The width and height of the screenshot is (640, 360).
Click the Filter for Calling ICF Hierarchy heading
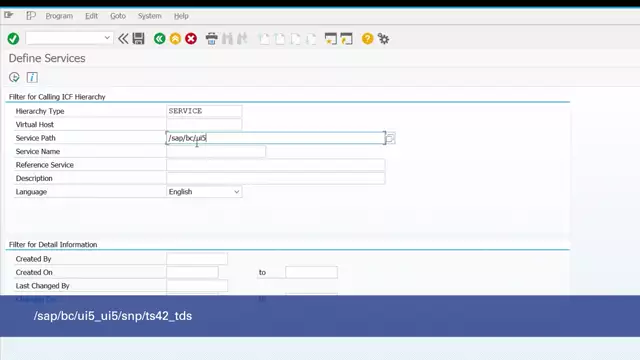[57, 97]
